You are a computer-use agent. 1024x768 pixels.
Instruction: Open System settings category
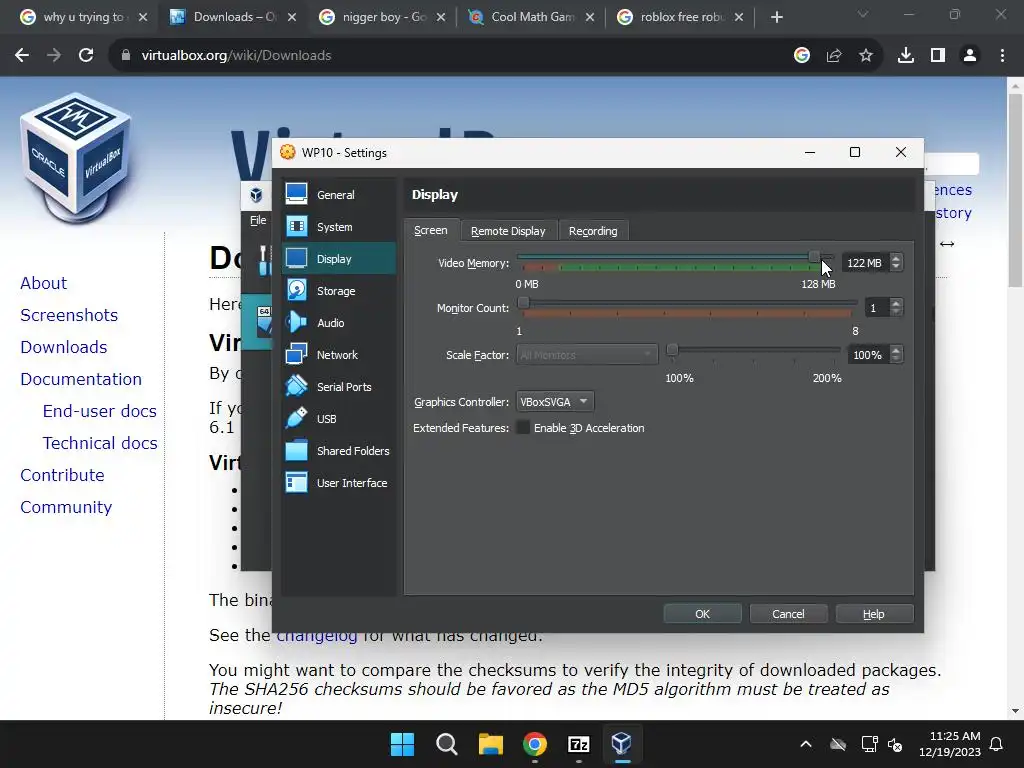point(338,227)
